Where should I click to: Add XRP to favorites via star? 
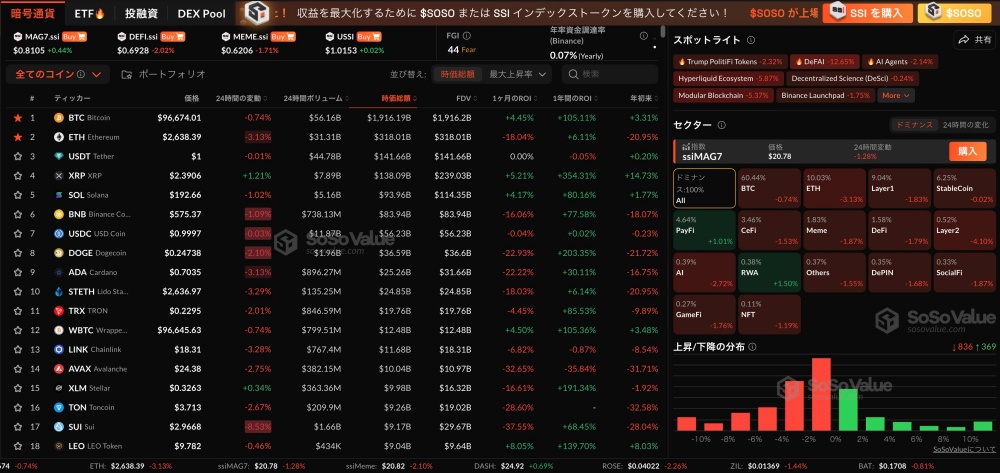18,175
